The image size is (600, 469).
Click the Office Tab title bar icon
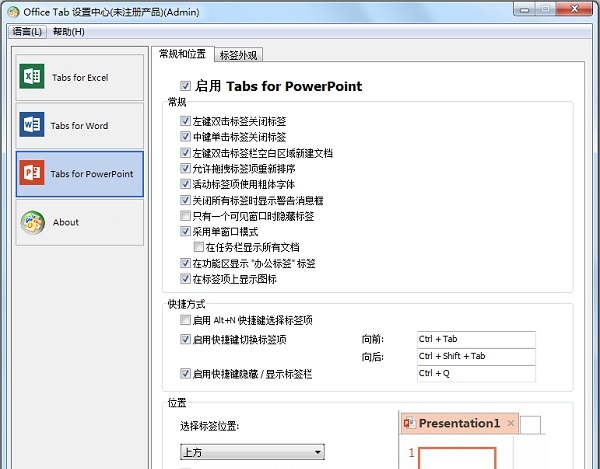pos(13,12)
